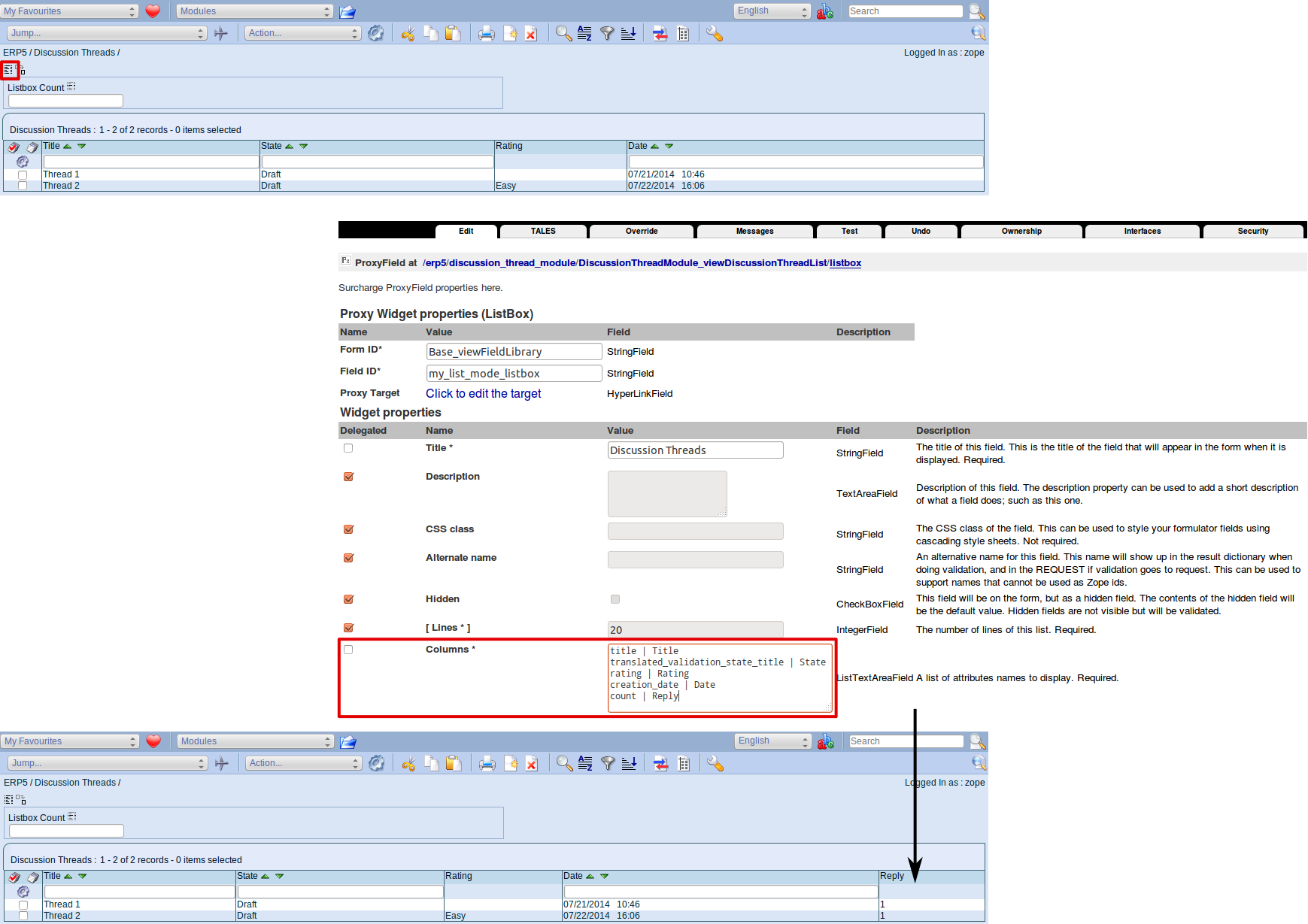The width and height of the screenshot is (1308, 924).
Task: Click magnifier Find icon in top toolbar
Action: 563,33
